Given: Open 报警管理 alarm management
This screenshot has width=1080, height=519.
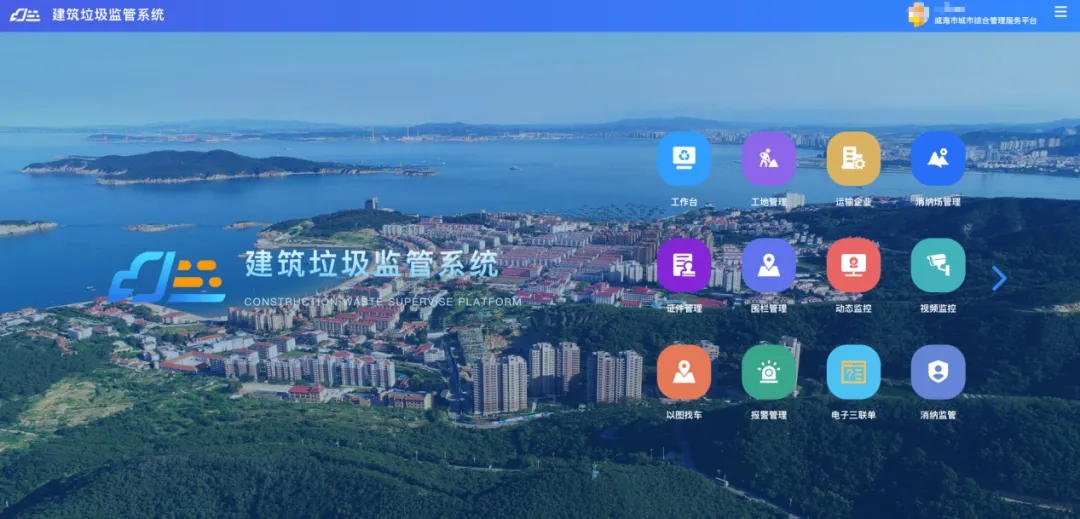Looking at the screenshot, I should [768, 373].
